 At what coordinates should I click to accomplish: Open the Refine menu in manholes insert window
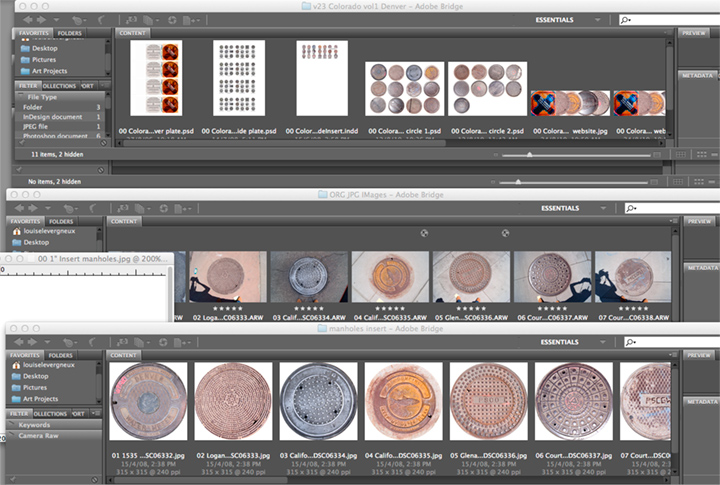[141, 343]
